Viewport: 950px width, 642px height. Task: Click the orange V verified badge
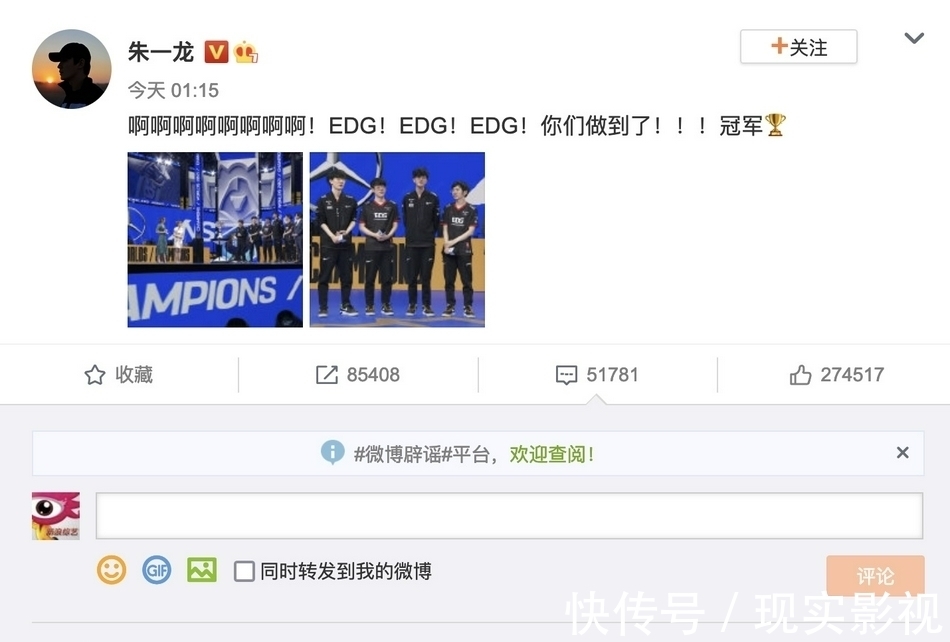(216, 52)
